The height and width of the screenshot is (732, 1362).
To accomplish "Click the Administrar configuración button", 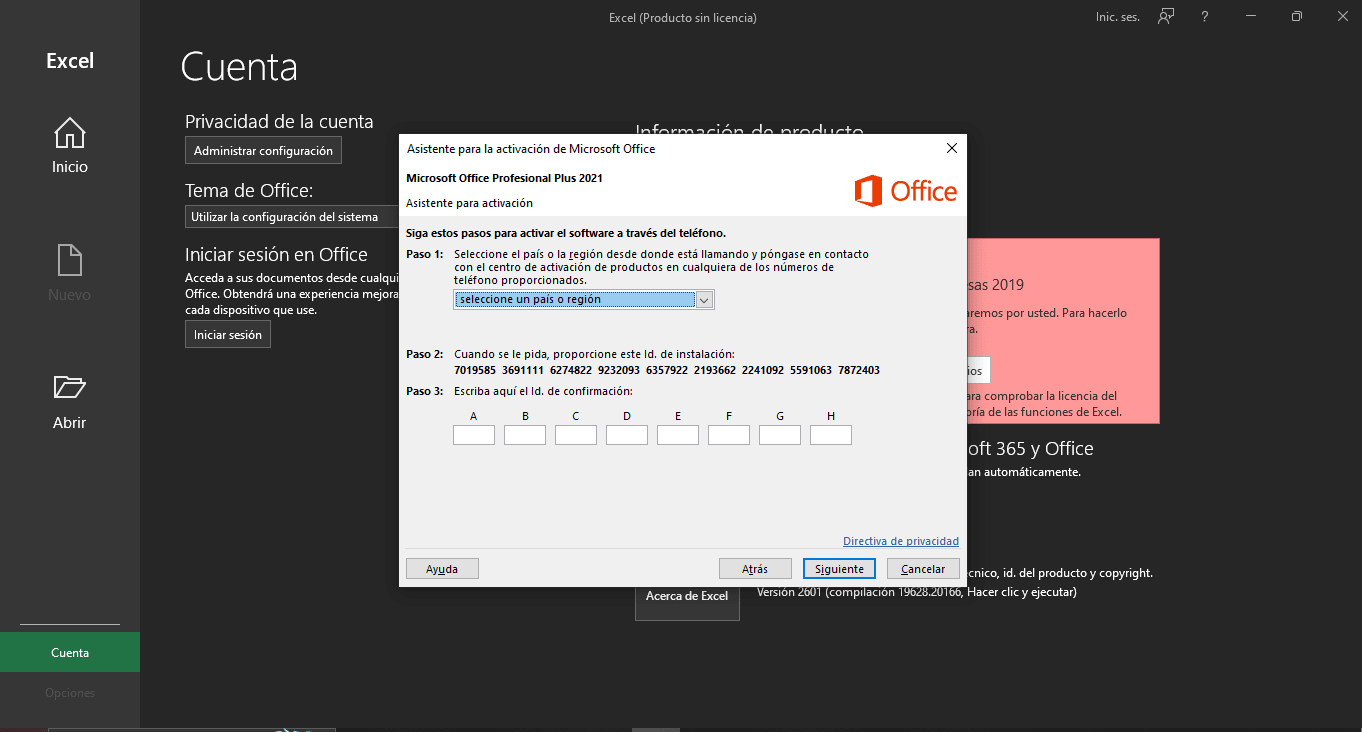I will tap(263, 150).
